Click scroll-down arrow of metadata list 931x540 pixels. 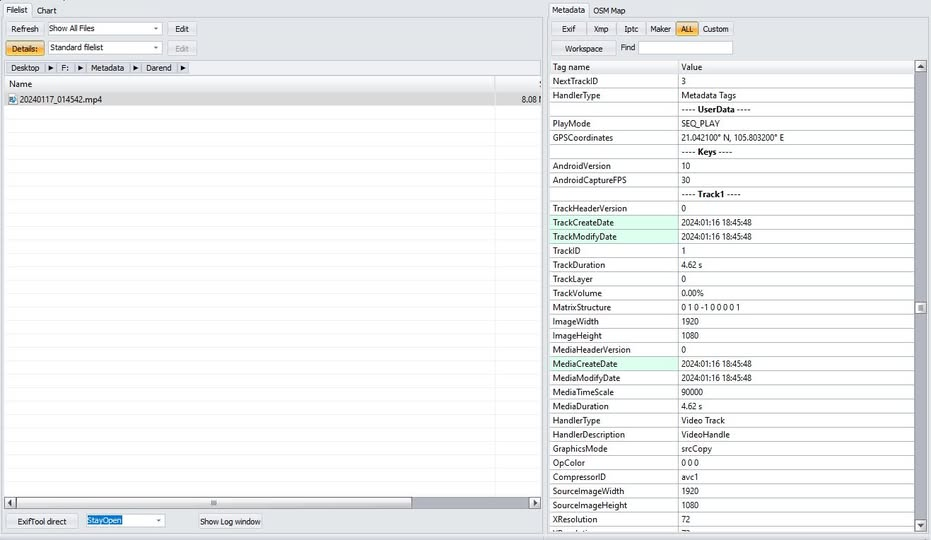(920, 525)
